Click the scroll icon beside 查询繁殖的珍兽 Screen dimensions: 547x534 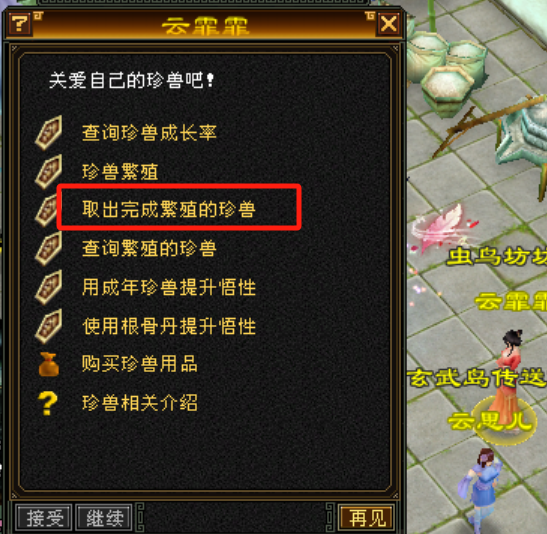pyautogui.click(x=49, y=249)
